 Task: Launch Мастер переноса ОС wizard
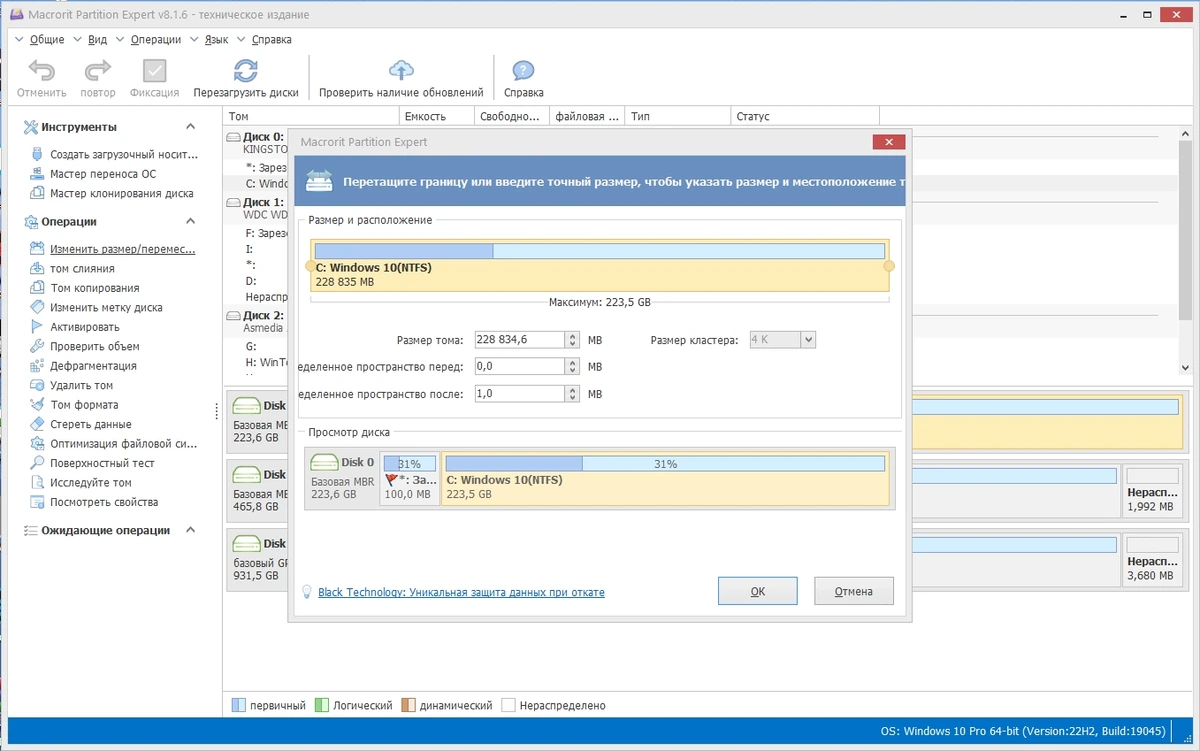tap(103, 174)
